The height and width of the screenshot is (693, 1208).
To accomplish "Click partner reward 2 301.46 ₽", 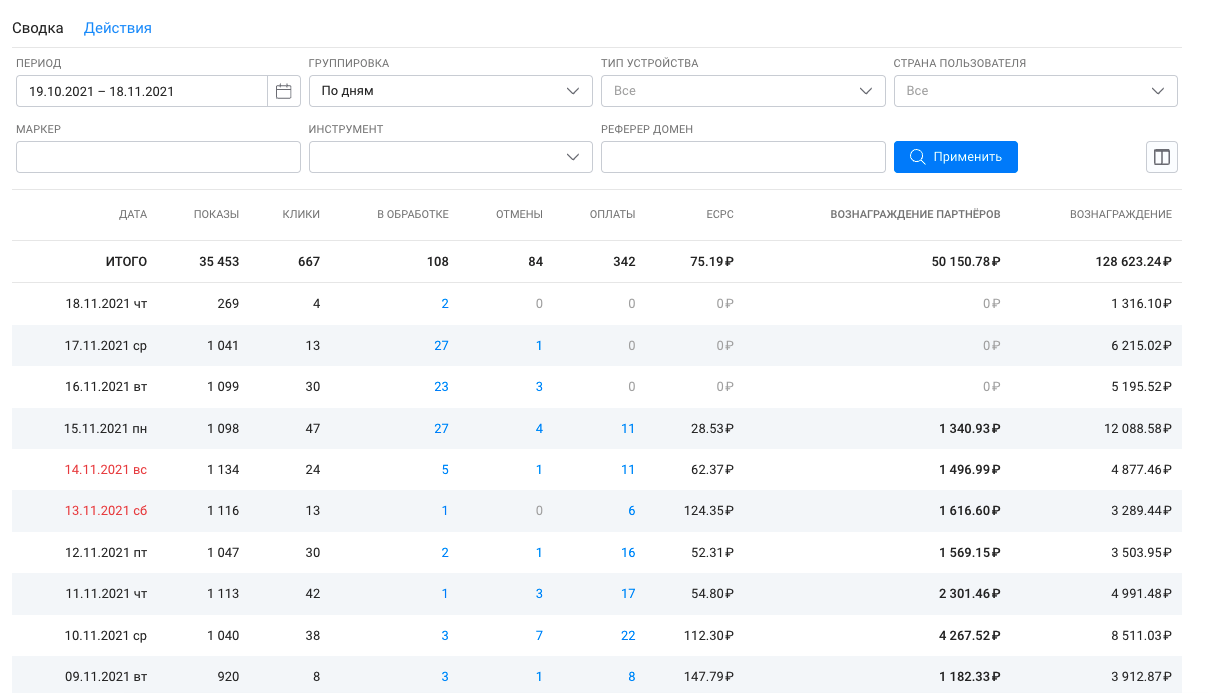I will (970, 594).
